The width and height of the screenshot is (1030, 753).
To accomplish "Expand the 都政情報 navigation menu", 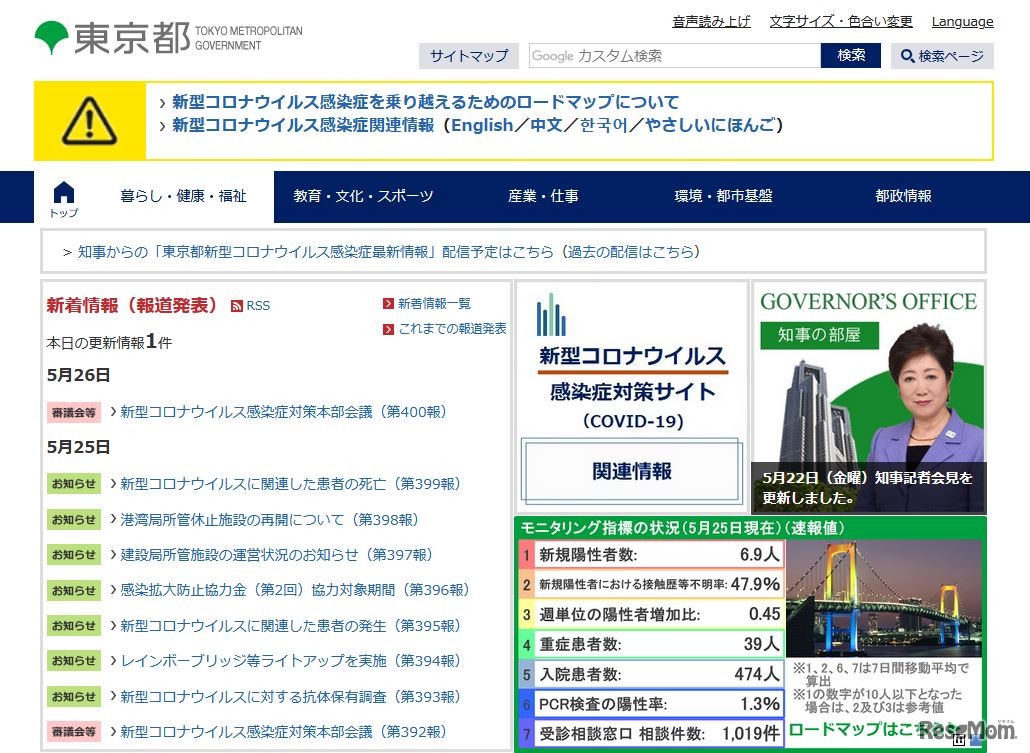I will [903, 196].
